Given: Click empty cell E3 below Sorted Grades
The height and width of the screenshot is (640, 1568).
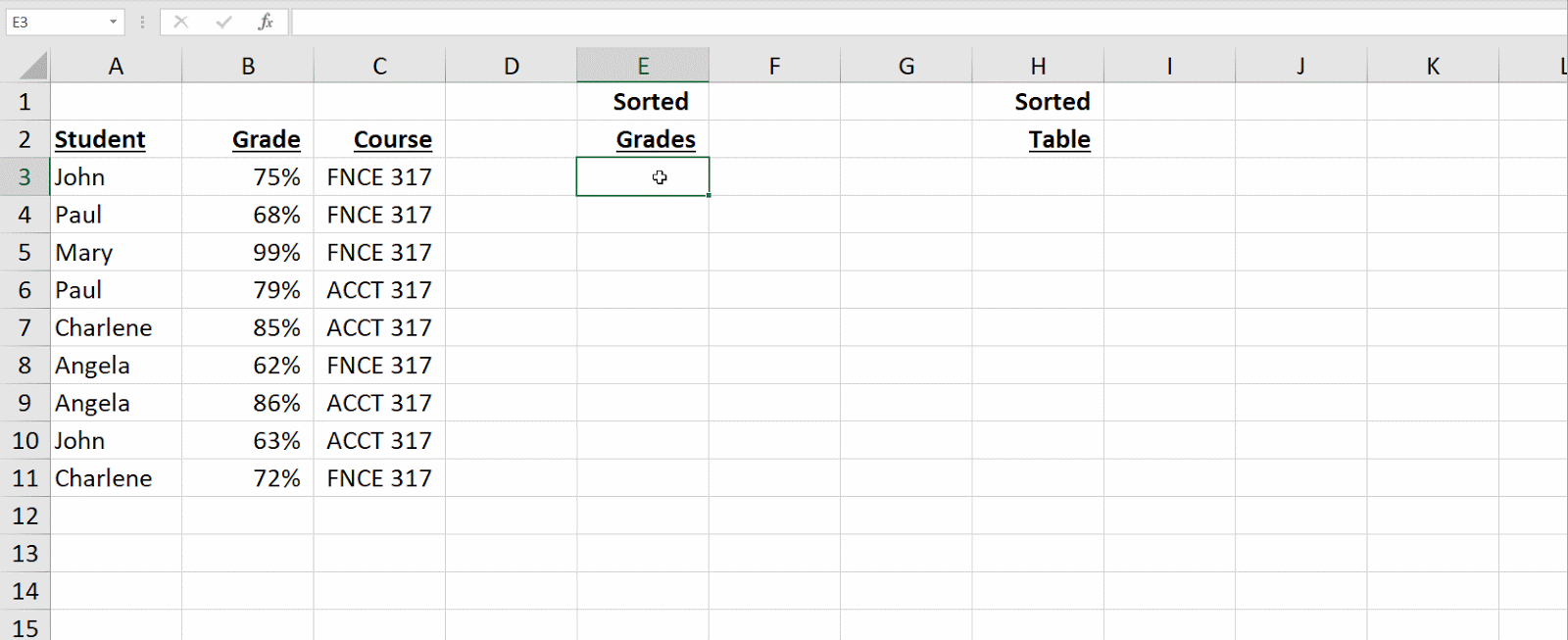Looking at the screenshot, I should [x=643, y=176].
